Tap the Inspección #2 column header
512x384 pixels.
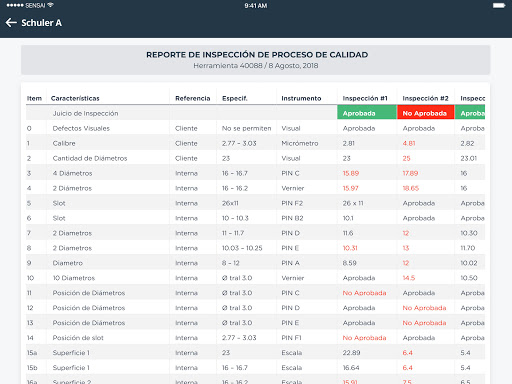coord(425,98)
